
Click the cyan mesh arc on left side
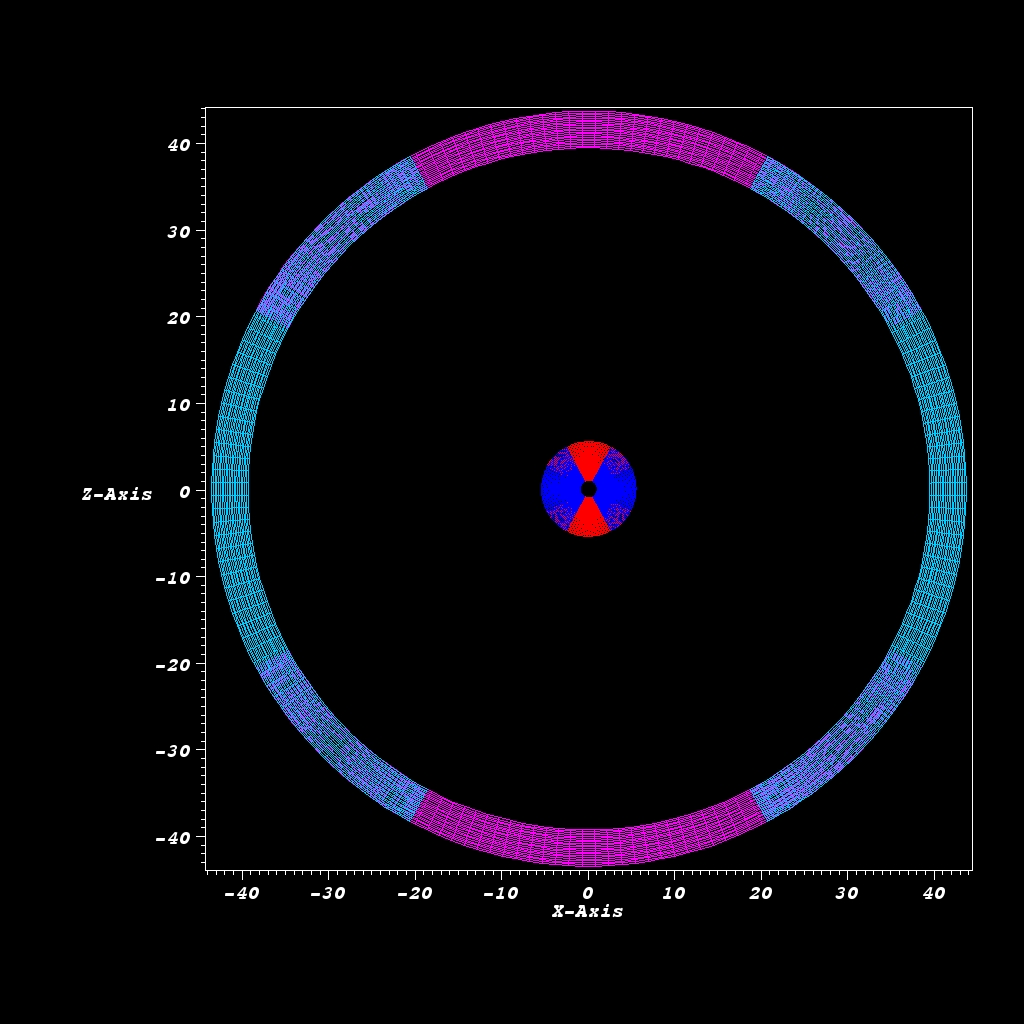[x=231, y=489]
